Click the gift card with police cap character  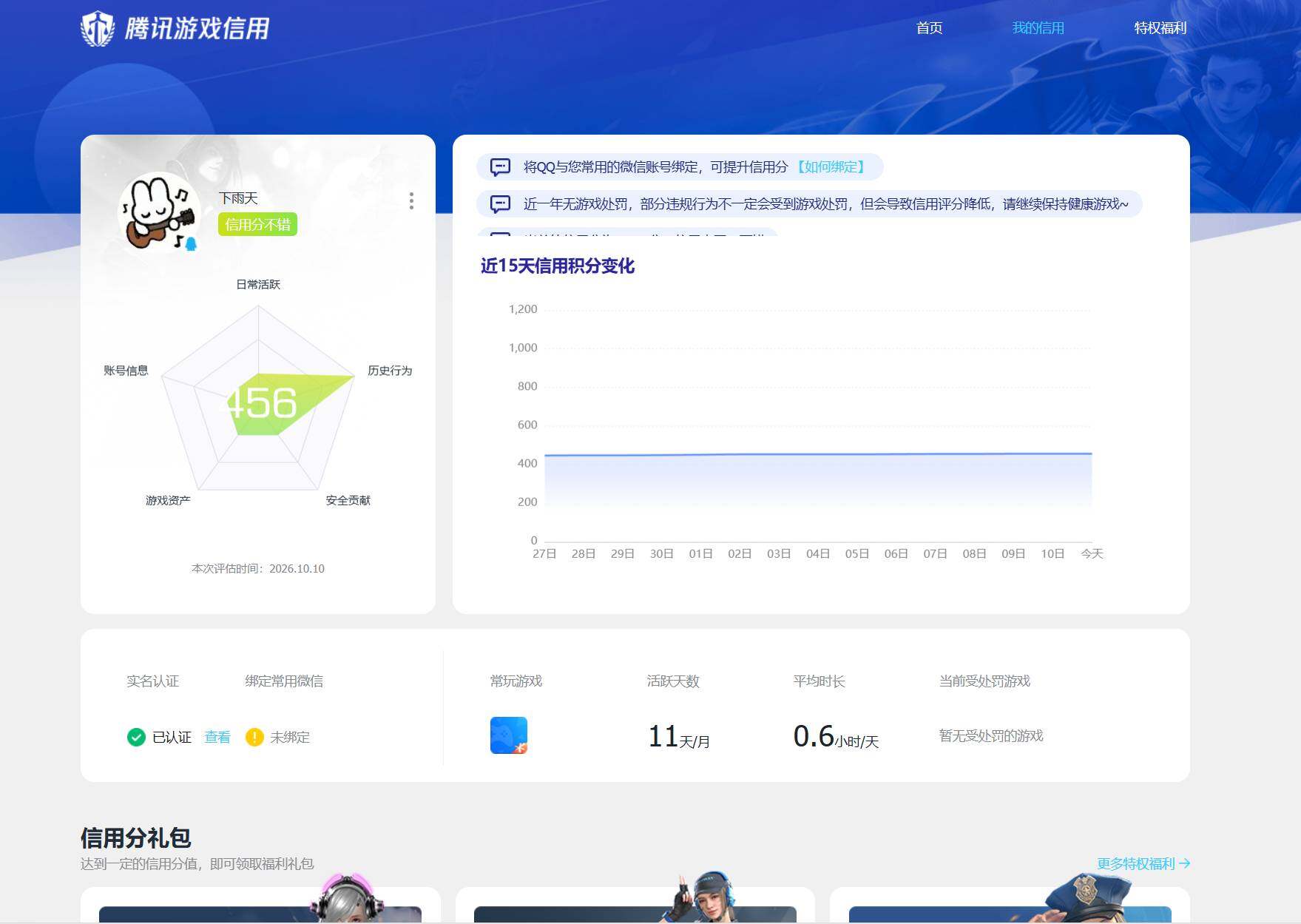coord(1010,904)
